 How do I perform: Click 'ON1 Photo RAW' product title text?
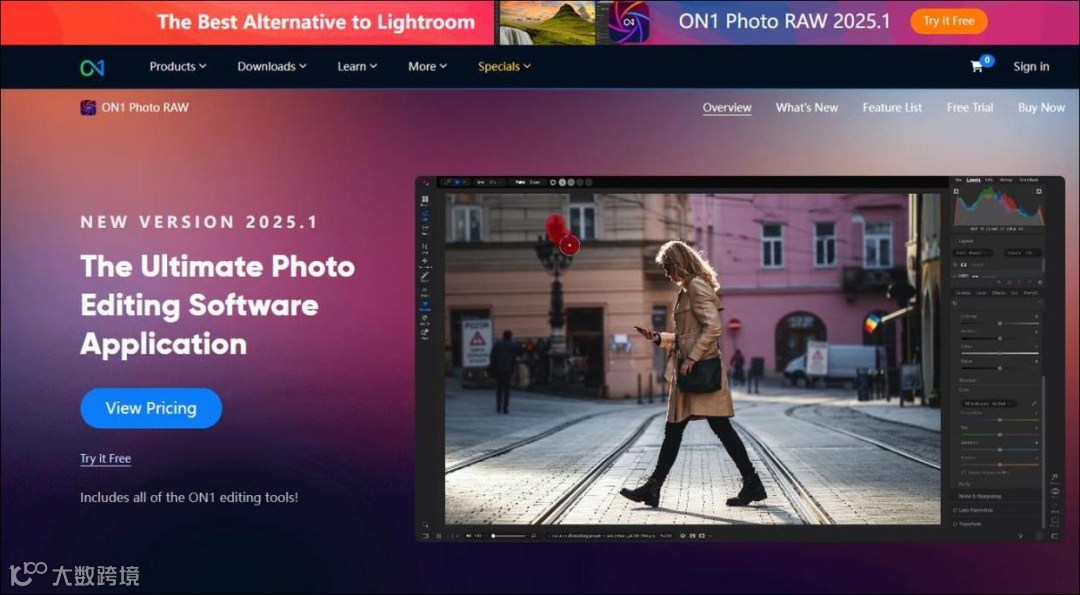pyautogui.click(x=145, y=107)
